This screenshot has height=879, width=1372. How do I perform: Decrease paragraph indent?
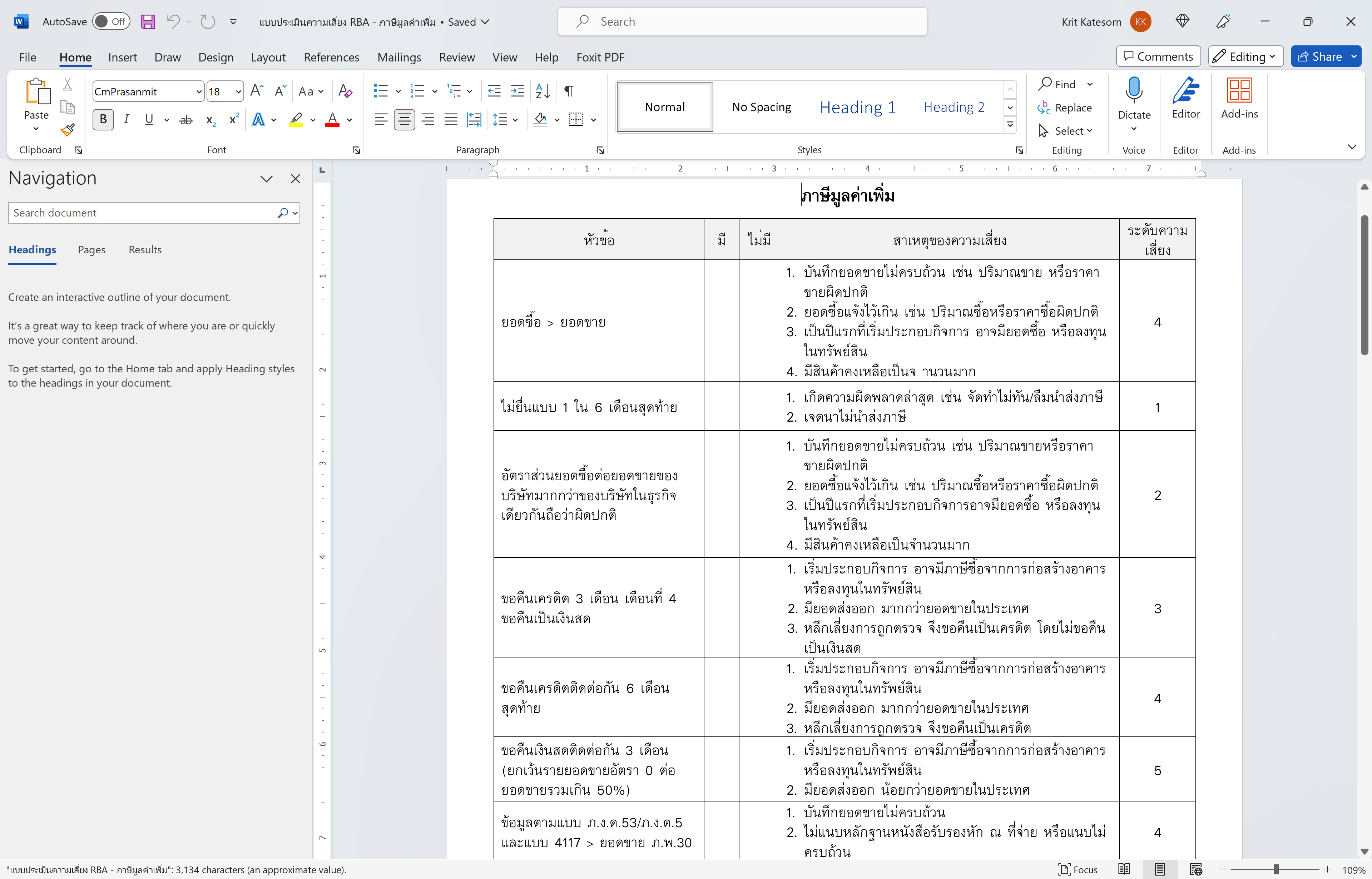click(x=494, y=91)
